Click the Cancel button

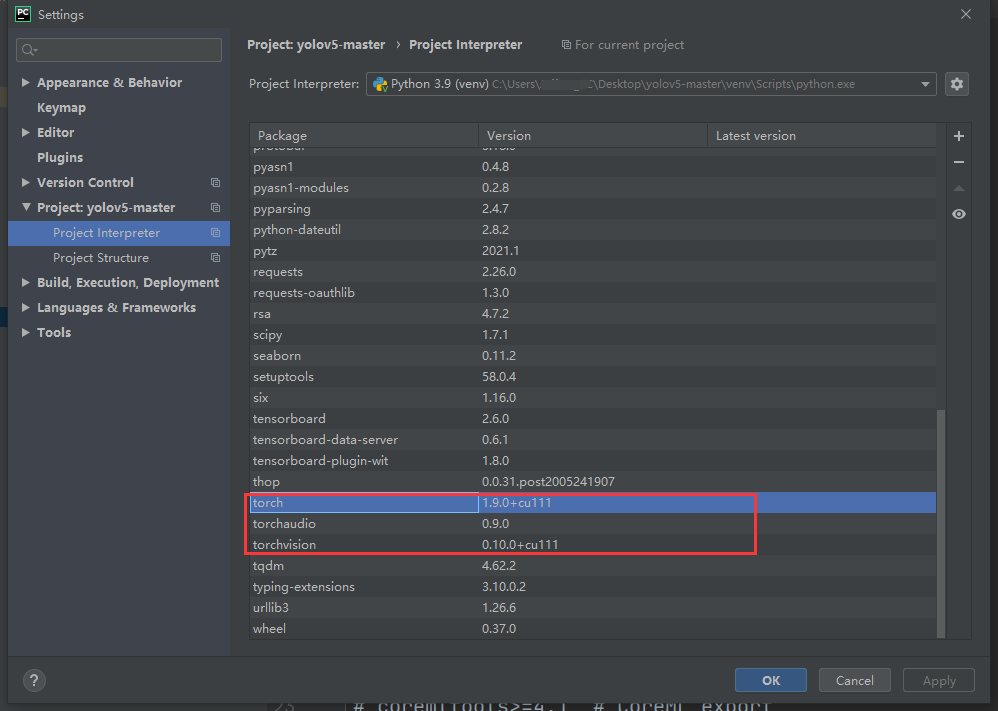854,680
